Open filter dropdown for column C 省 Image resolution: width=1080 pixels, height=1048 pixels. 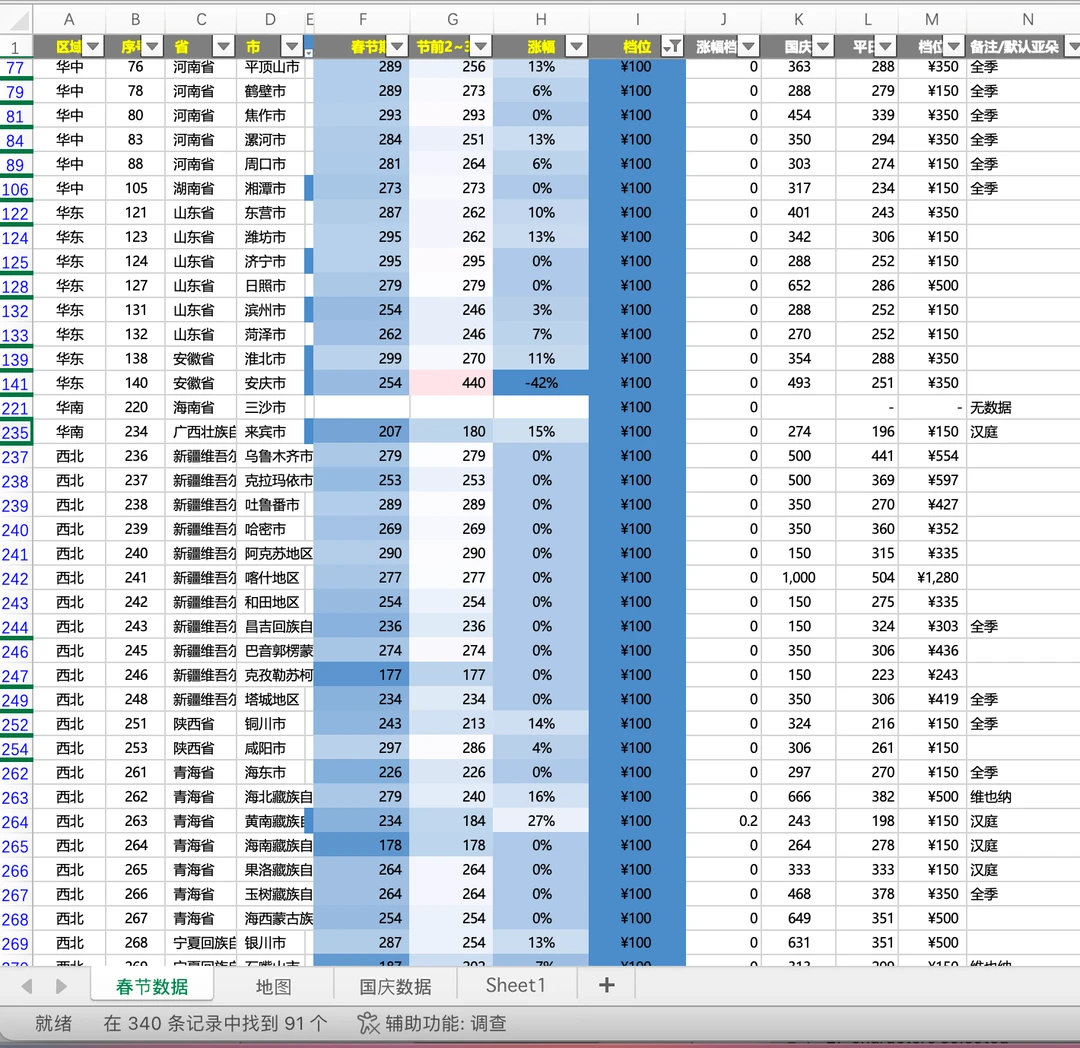[223, 47]
